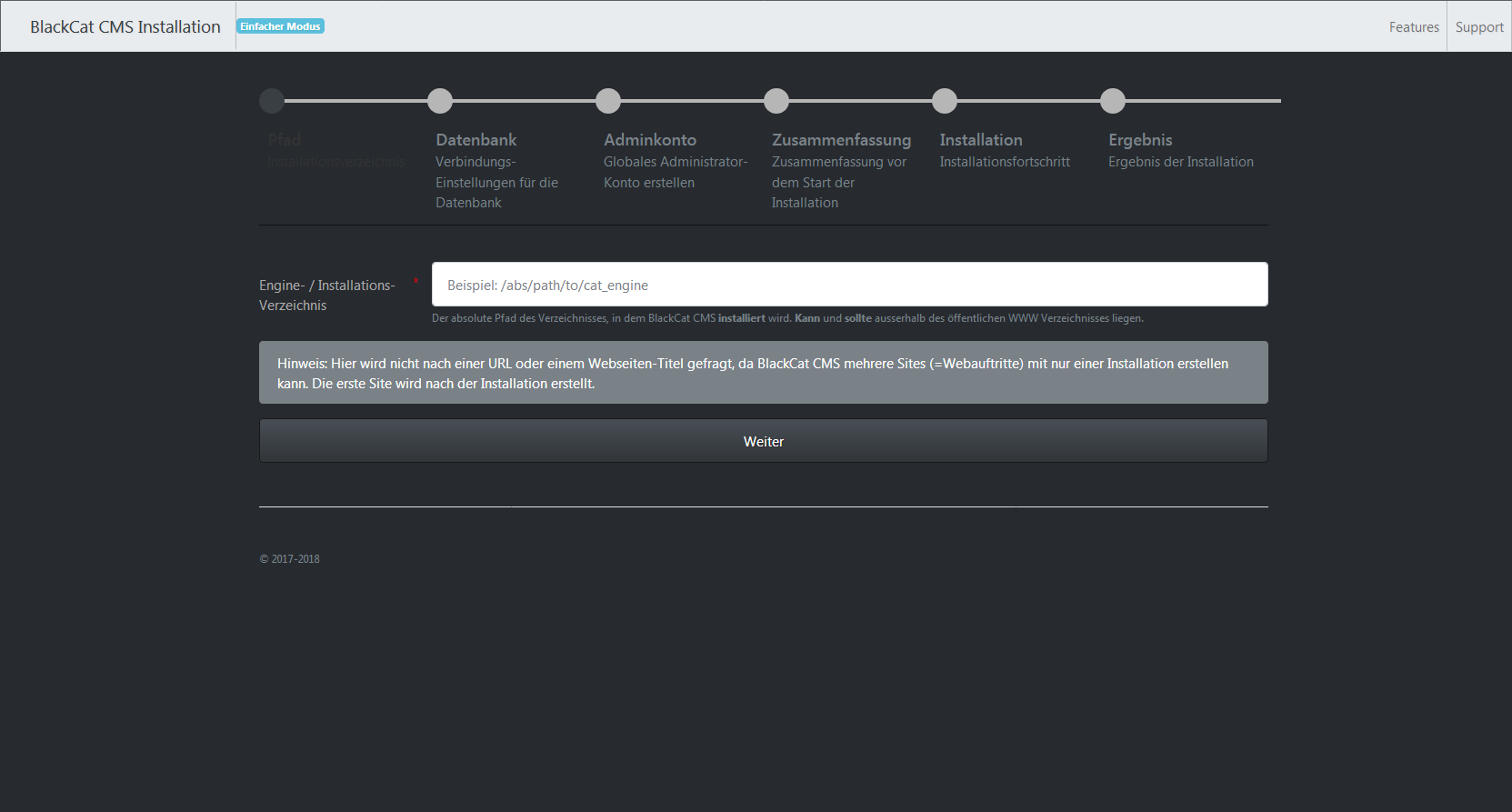The width and height of the screenshot is (1512, 812).
Task: Click the Zusammenfassung step circle
Action: [776, 101]
